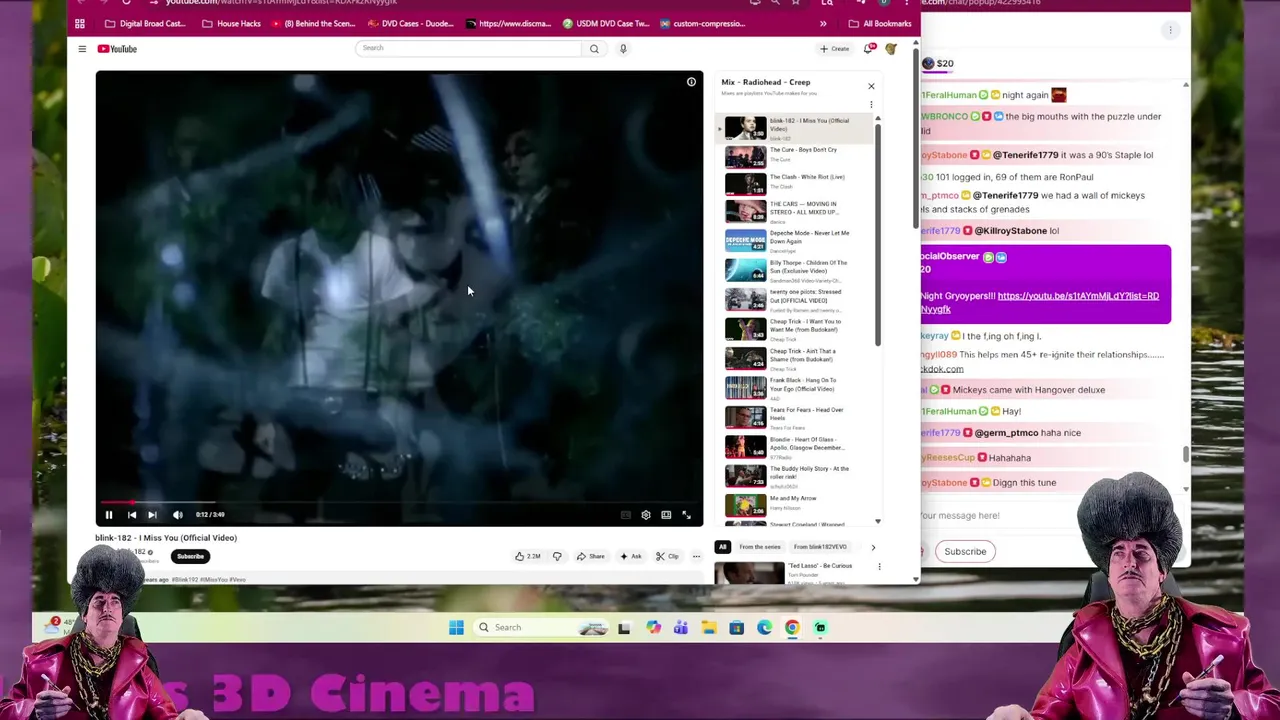Viewport: 1280px width, 720px height.
Task: Close the Mix - Radiohead - Creep playlist panel
Action: click(x=871, y=86)
